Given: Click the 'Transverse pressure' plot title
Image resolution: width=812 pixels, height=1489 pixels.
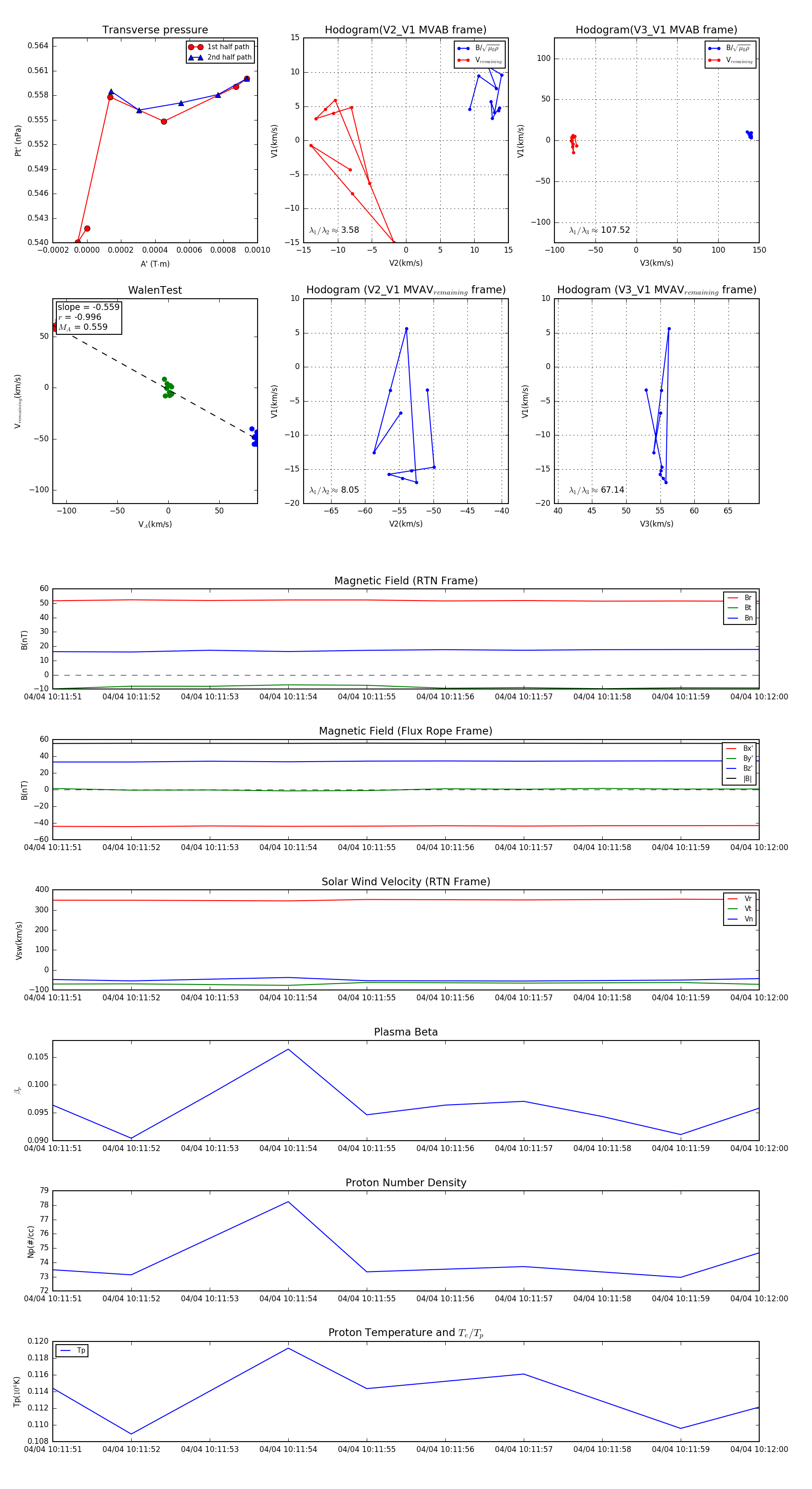Looking at the screenshot, I should coord(155,30).
